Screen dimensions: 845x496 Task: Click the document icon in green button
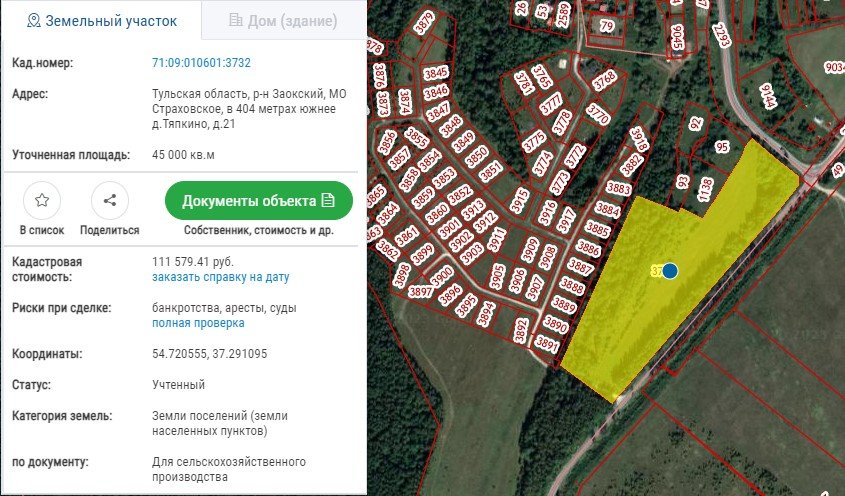click(328, 201)
